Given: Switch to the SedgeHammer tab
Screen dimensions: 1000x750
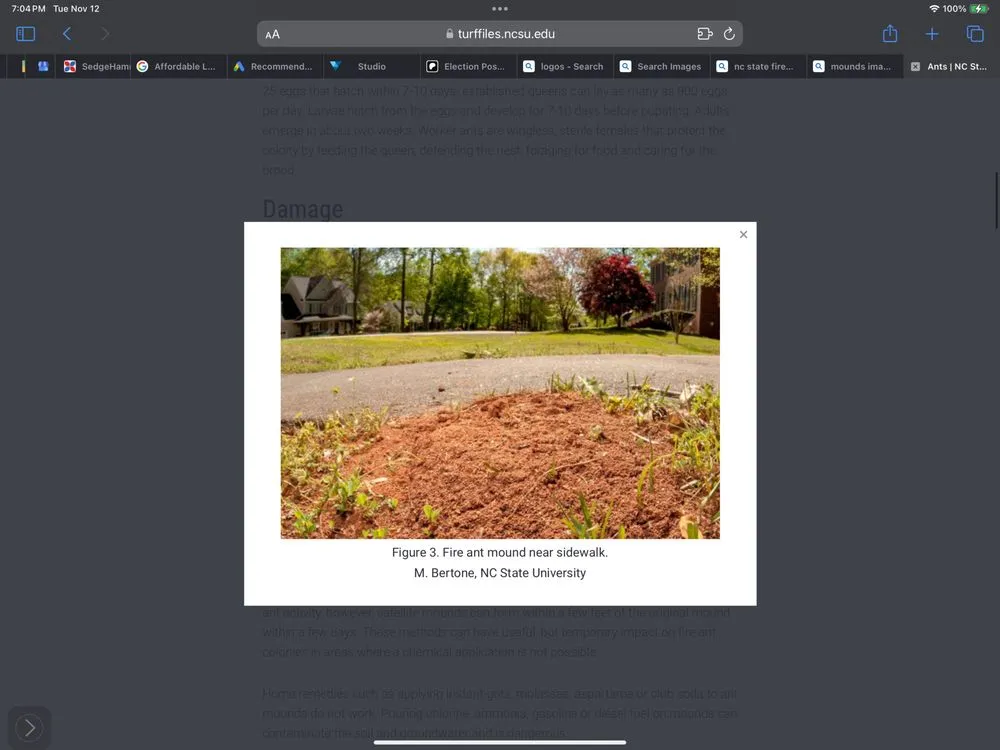Looking at the screenshot, I should pos(93,66).
